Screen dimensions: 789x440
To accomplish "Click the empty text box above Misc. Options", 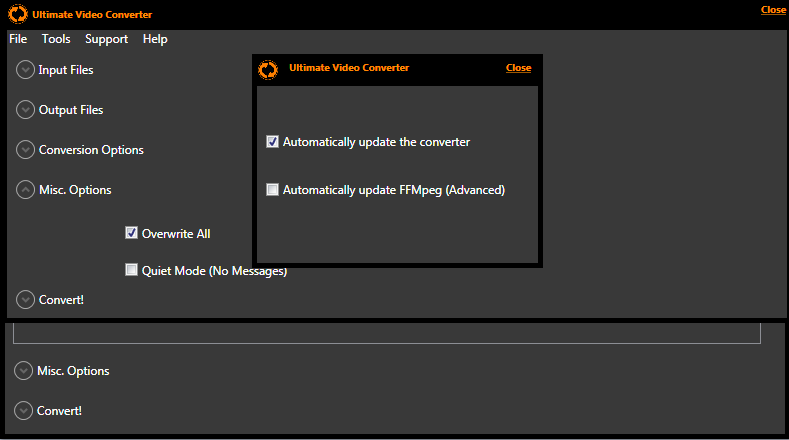I will (386, 333).
